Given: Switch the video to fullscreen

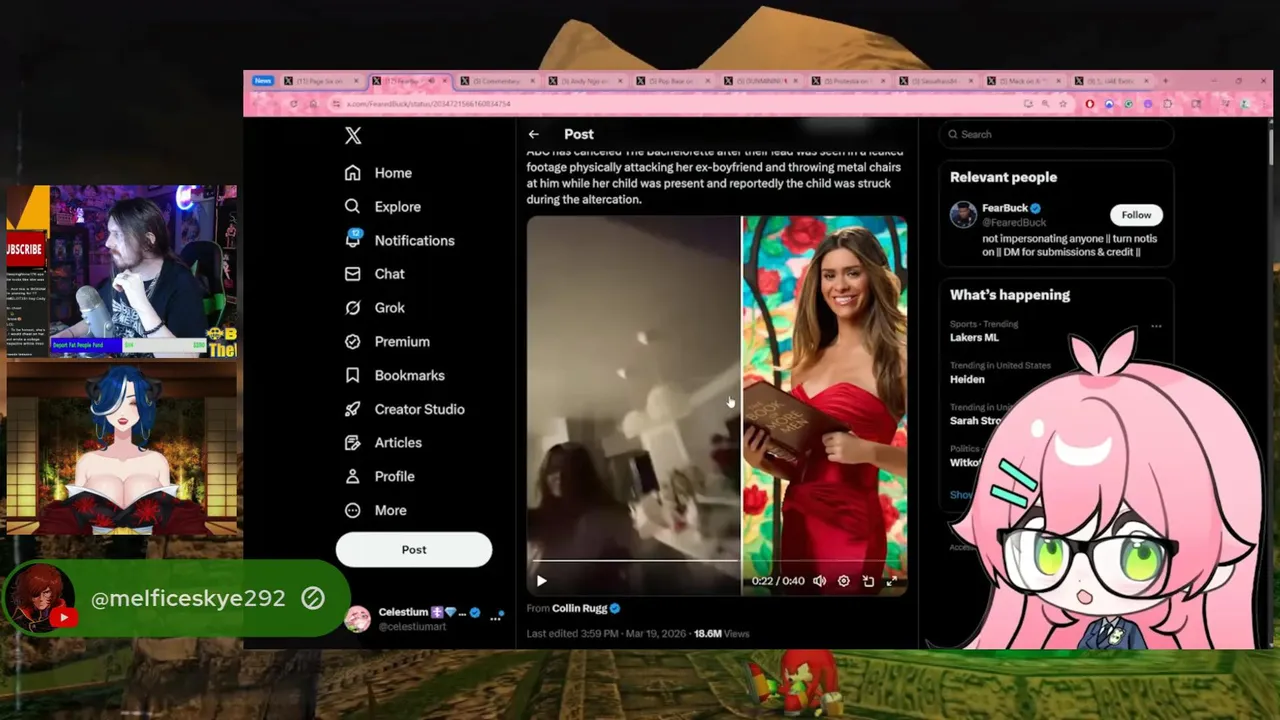Looking at the screenshot, I should pos(892,581).
